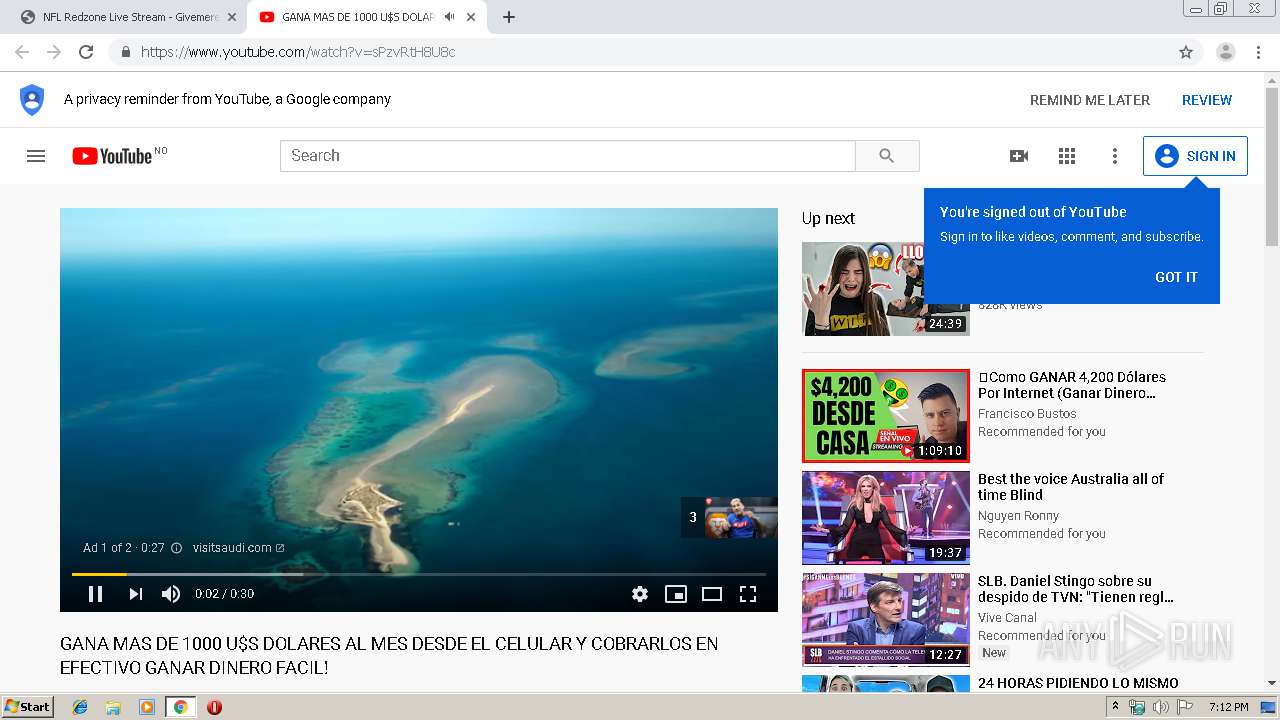Viewport: 1280px width, 720px height.
Task: Open Best the voice Australia thumbnail
Action: pos(886,518)
